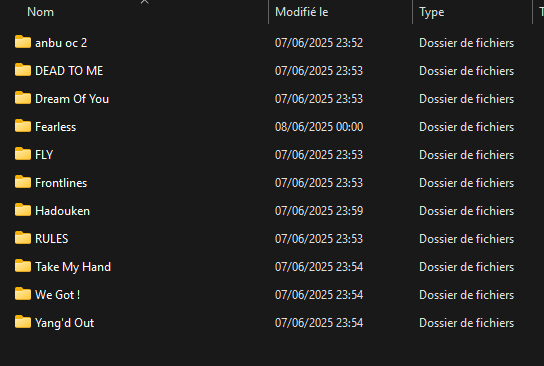
Task: Select the Fearless folder name text
Action: pos(56,127)
